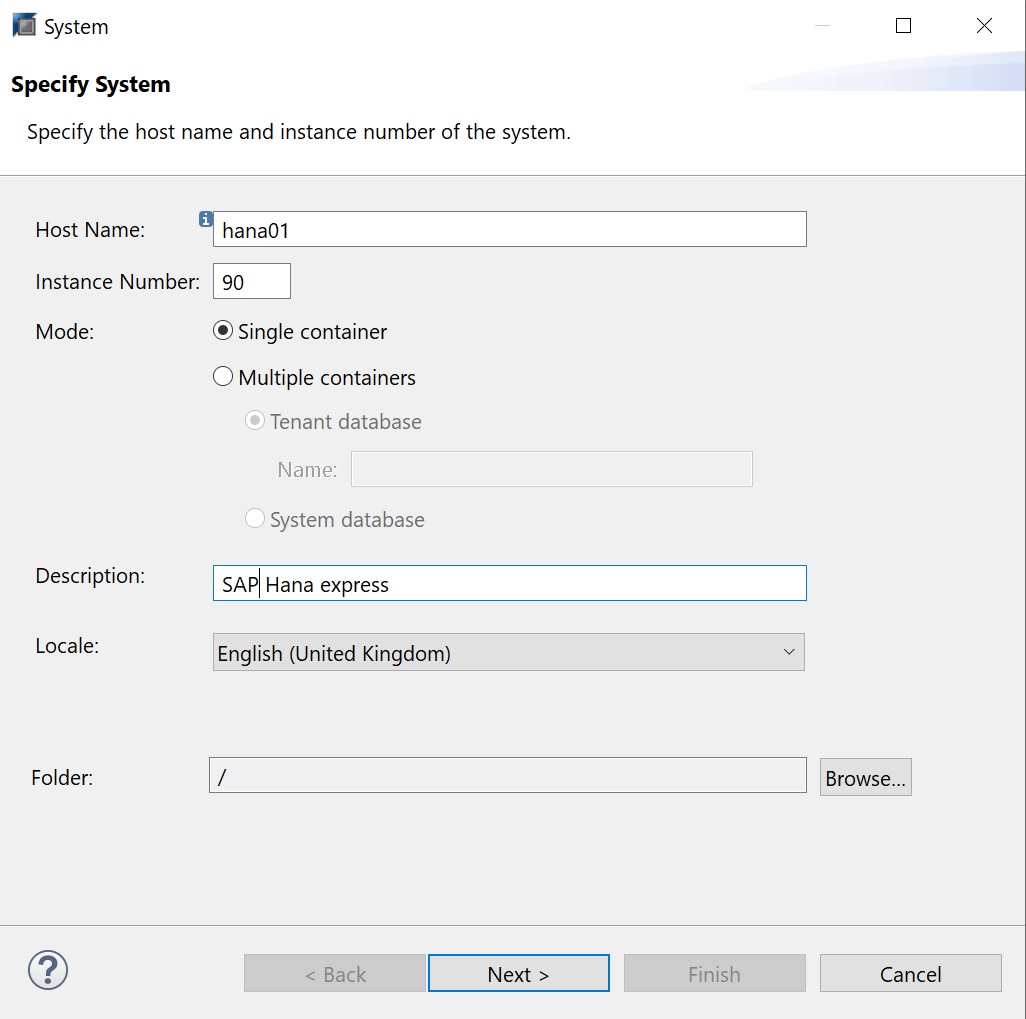
Task: Maximize the System dialog window
Action: tap(903, 27)
